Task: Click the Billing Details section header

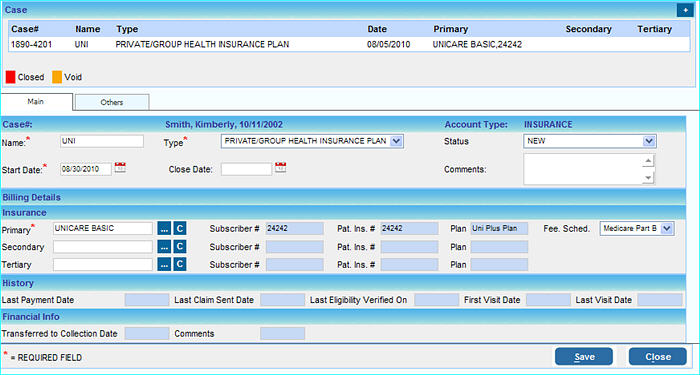Action: (x=343, y=197)
